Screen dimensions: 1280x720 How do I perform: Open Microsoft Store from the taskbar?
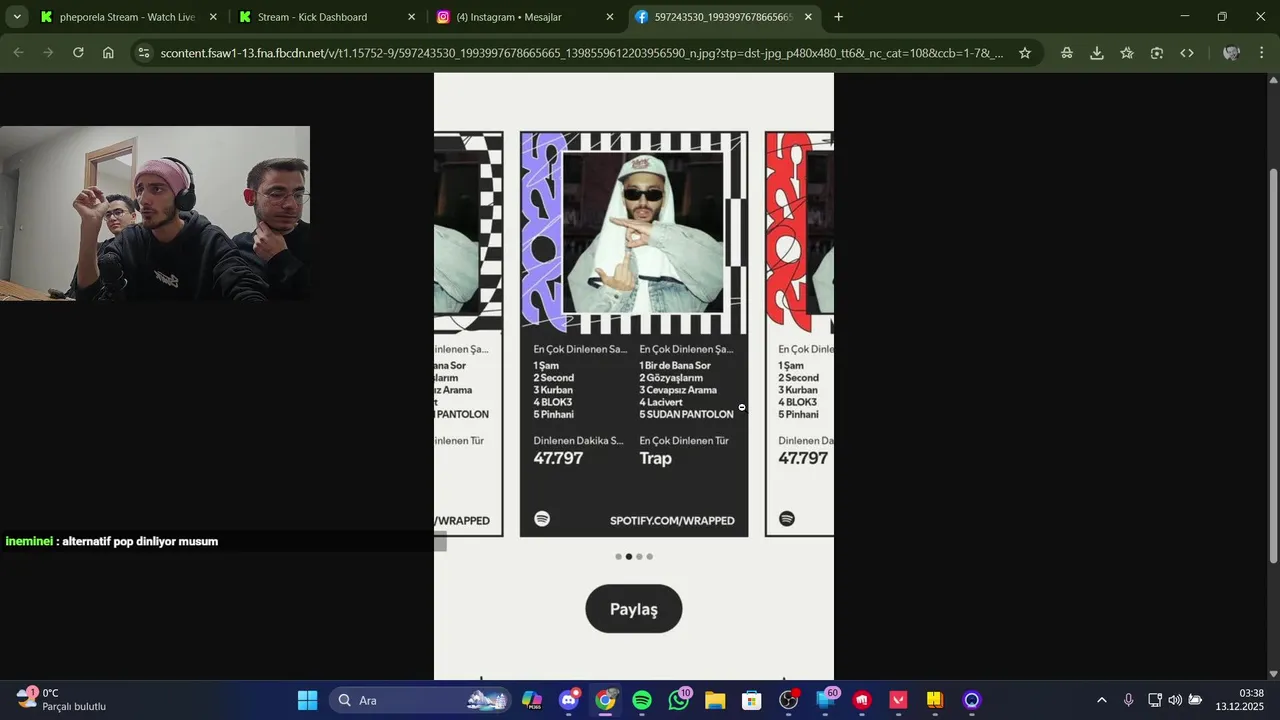click(x=751, y=700)
